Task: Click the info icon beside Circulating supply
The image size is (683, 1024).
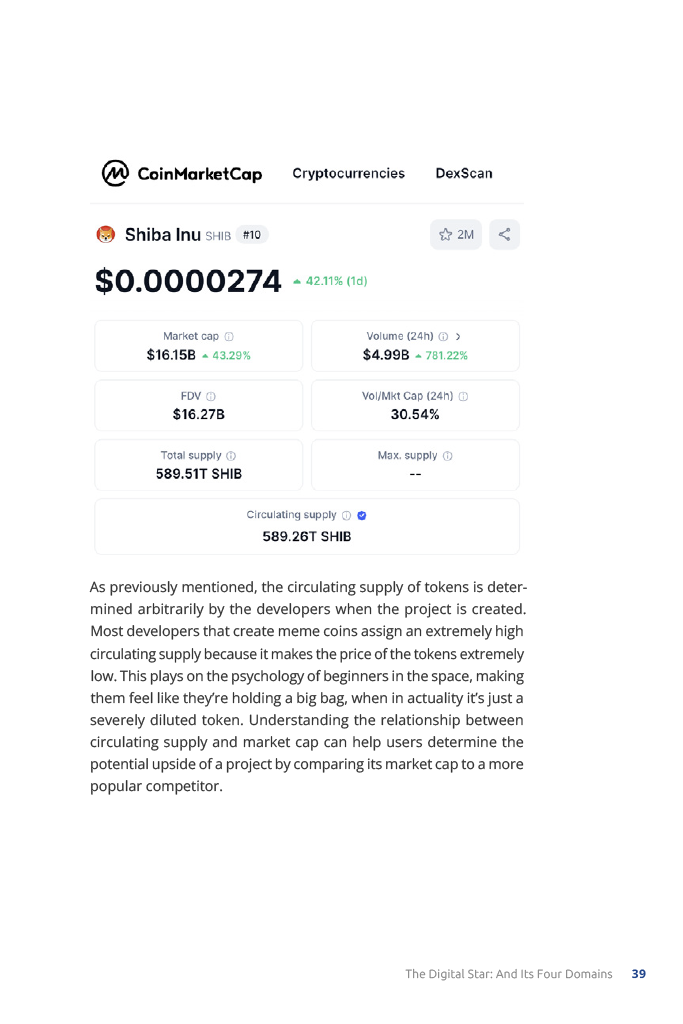Action: [x=346, y=516]
